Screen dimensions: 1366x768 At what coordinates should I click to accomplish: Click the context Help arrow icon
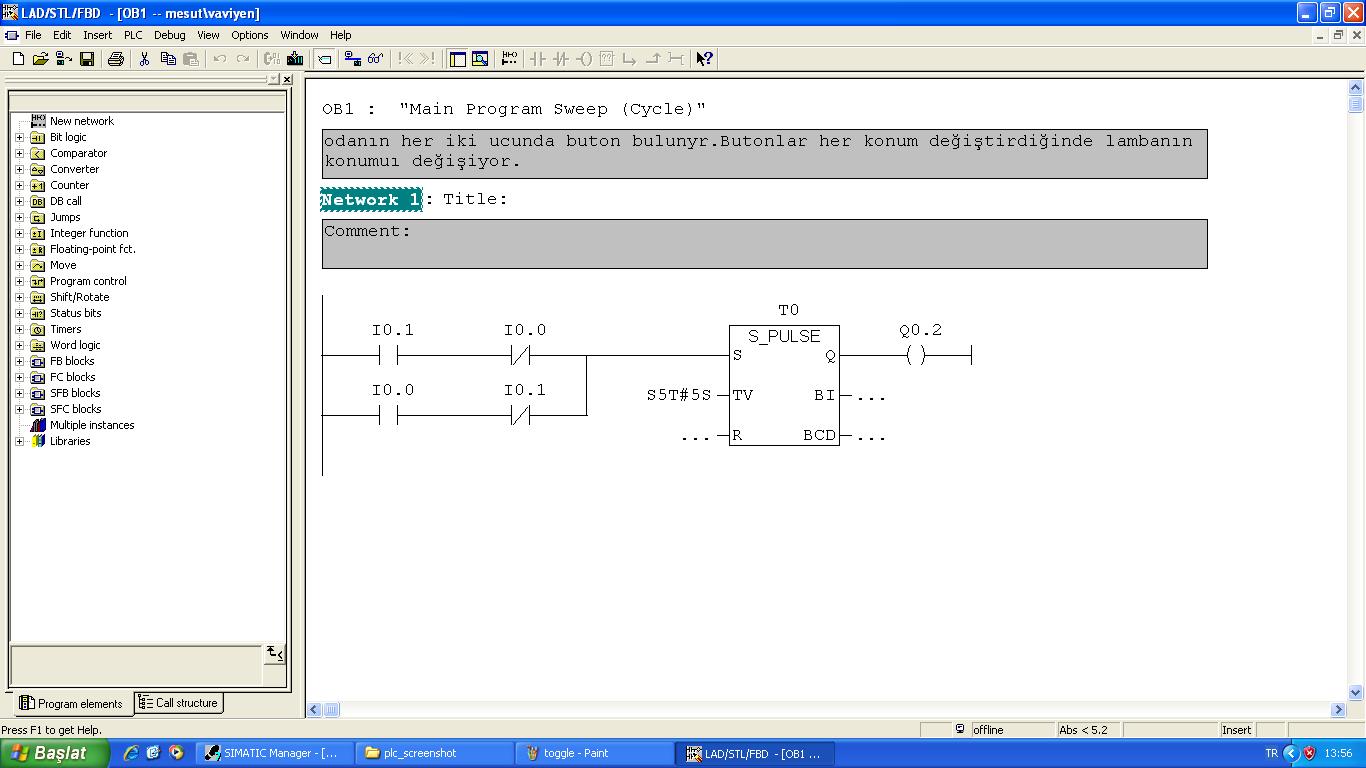[704, 59]
